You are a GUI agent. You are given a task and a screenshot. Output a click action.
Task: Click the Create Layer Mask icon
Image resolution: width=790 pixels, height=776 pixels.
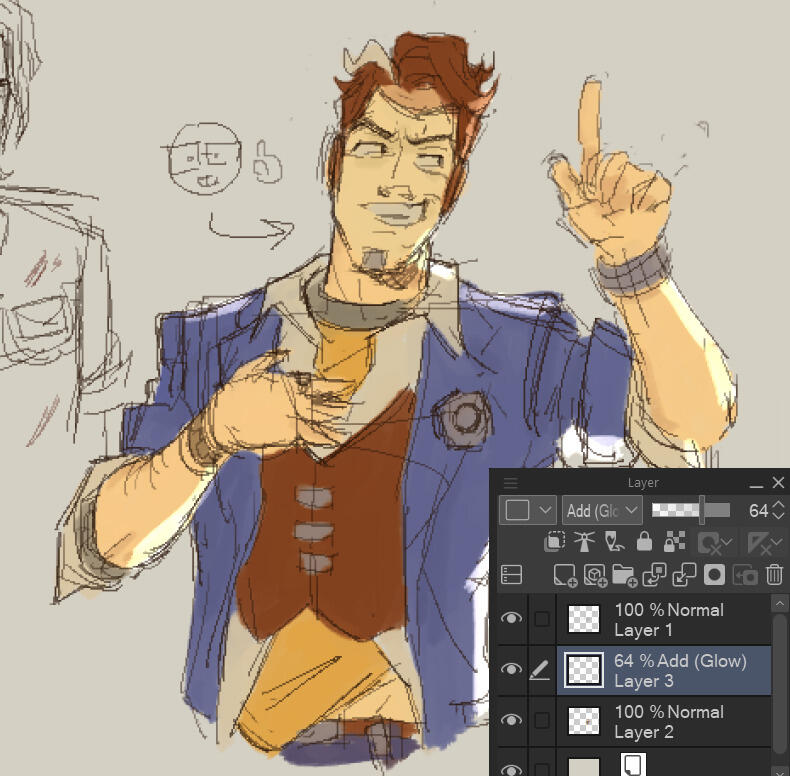[714, 575]
